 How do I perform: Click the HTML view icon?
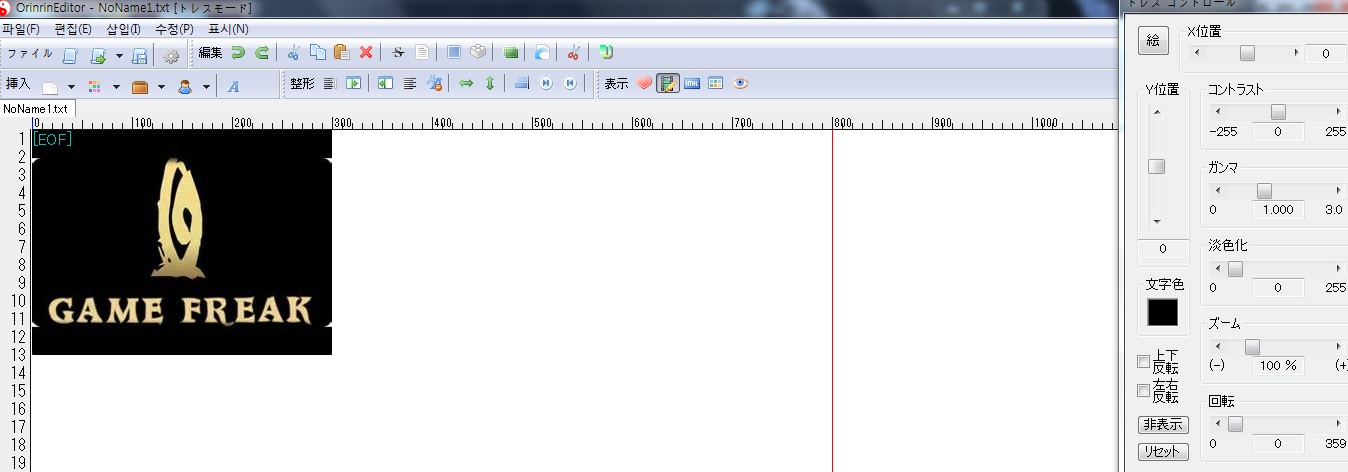[x=692, y=84]
